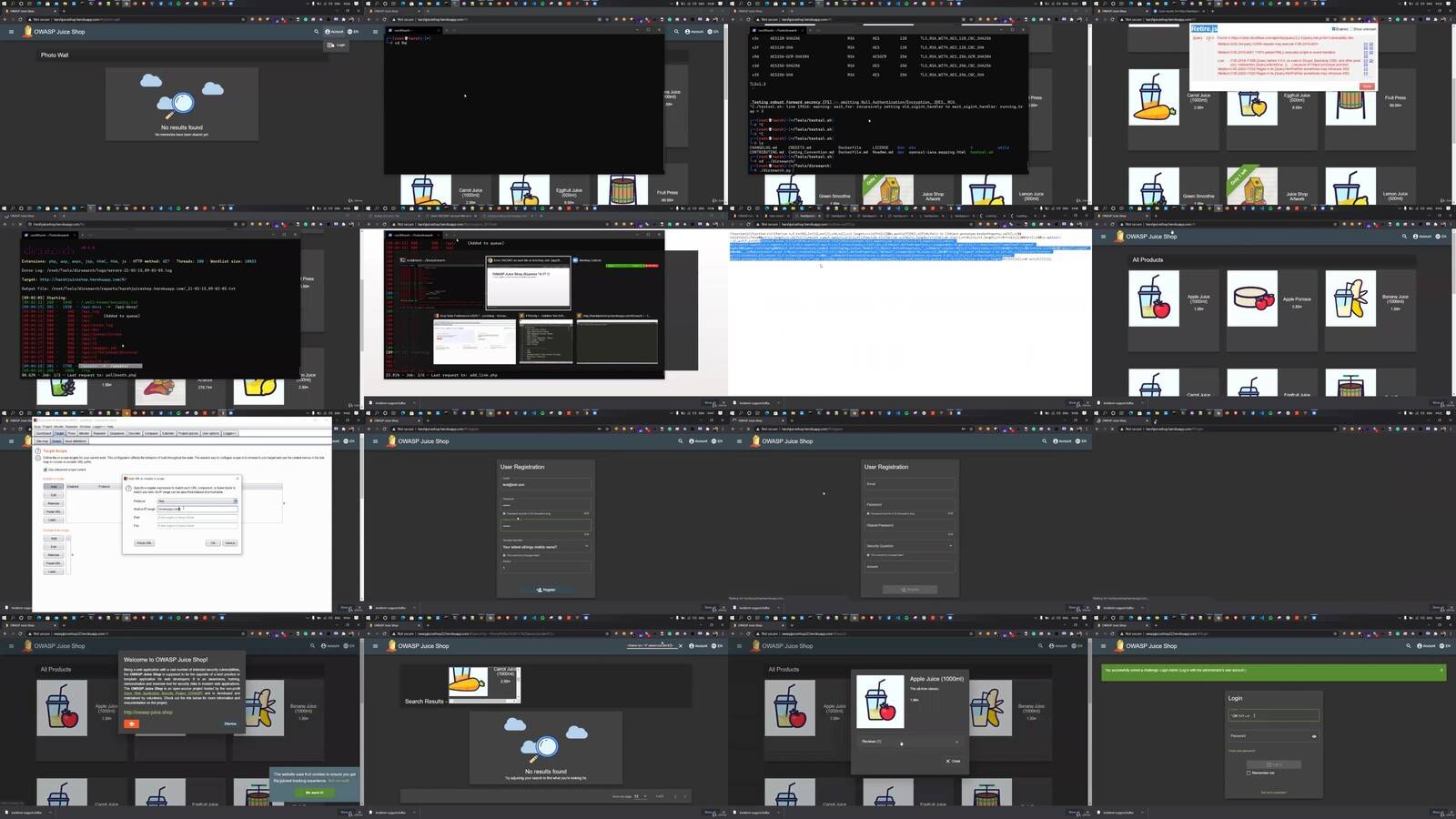
Task: Click next page arrow in search results paginator
Action: 685,796
